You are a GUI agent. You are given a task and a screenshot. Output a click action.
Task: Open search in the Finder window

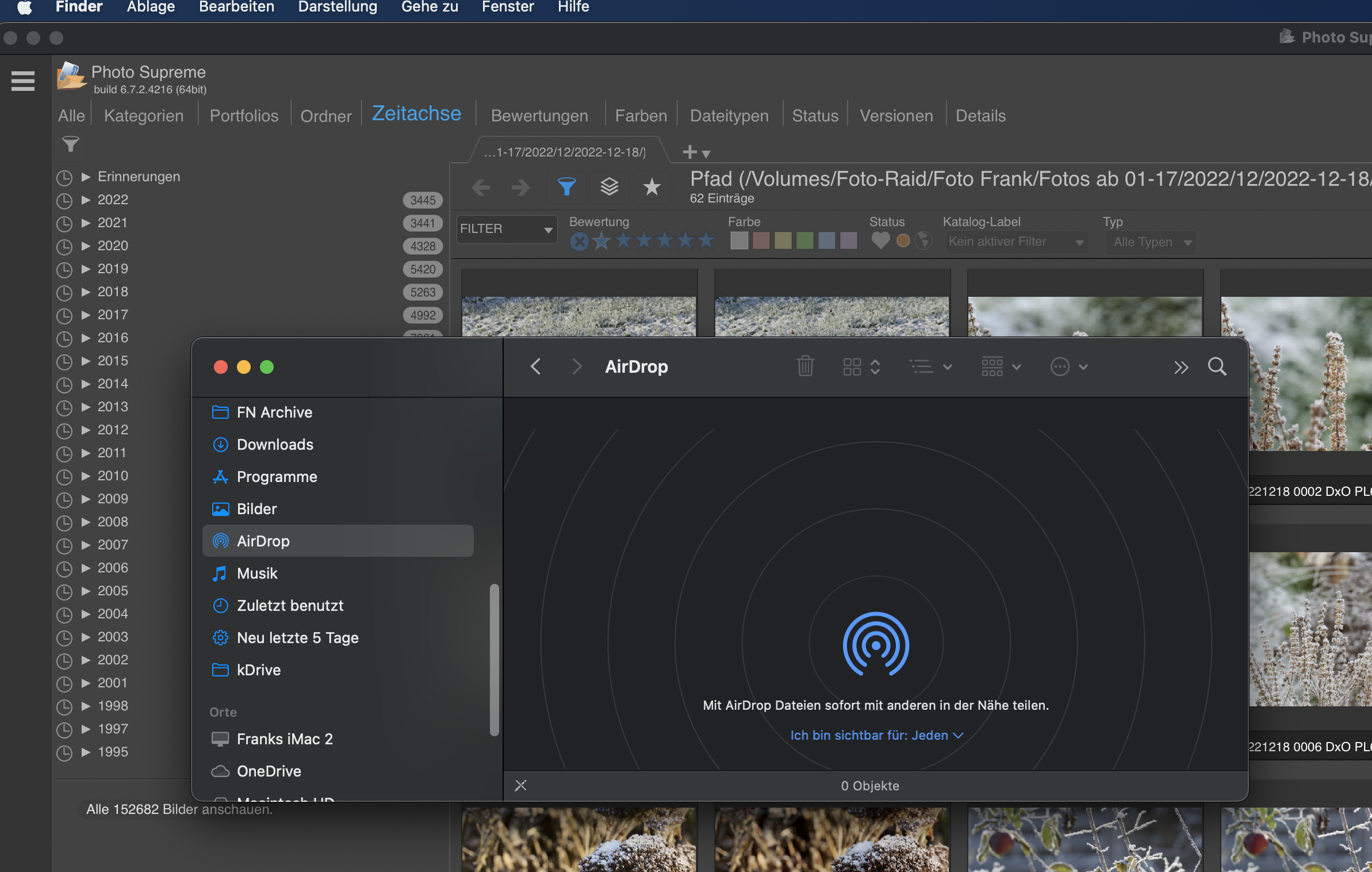pos(1217,366)
